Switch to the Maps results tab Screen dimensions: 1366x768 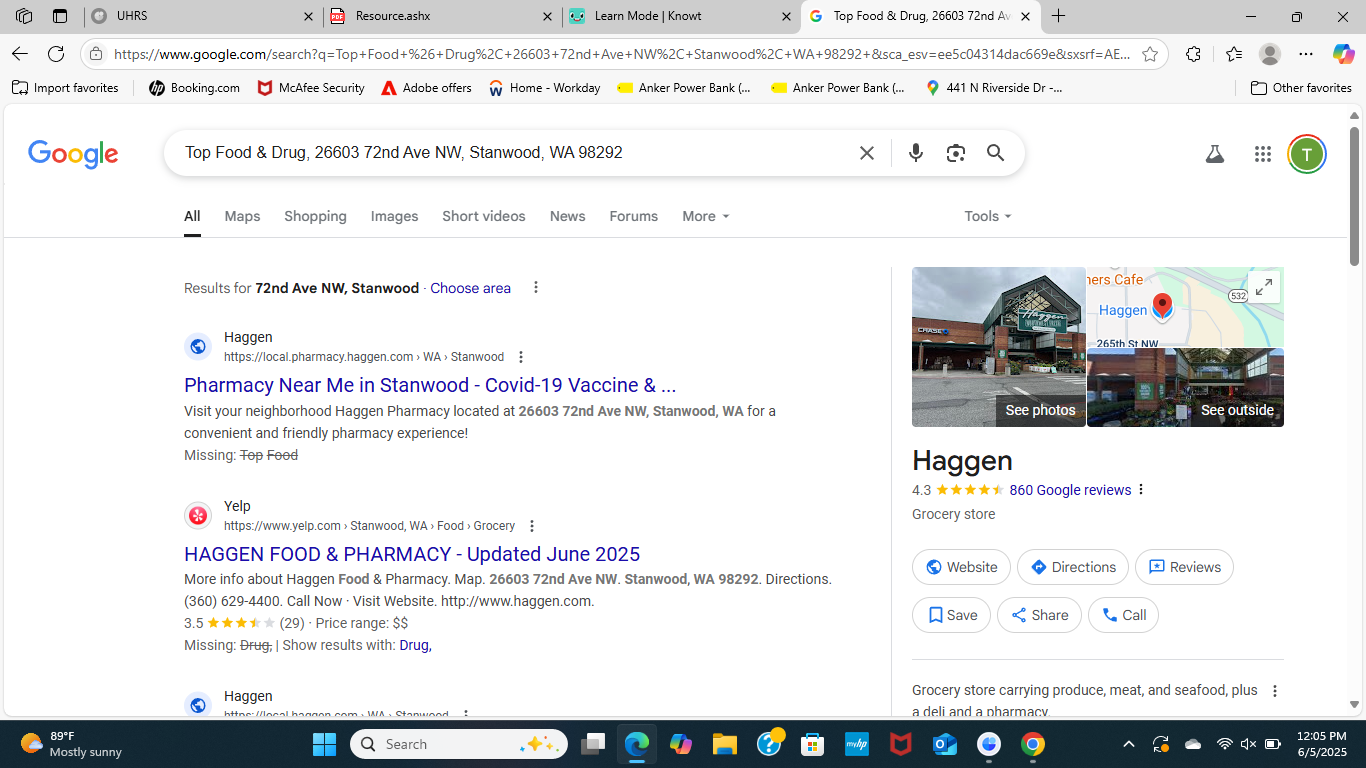pos(242,216)
